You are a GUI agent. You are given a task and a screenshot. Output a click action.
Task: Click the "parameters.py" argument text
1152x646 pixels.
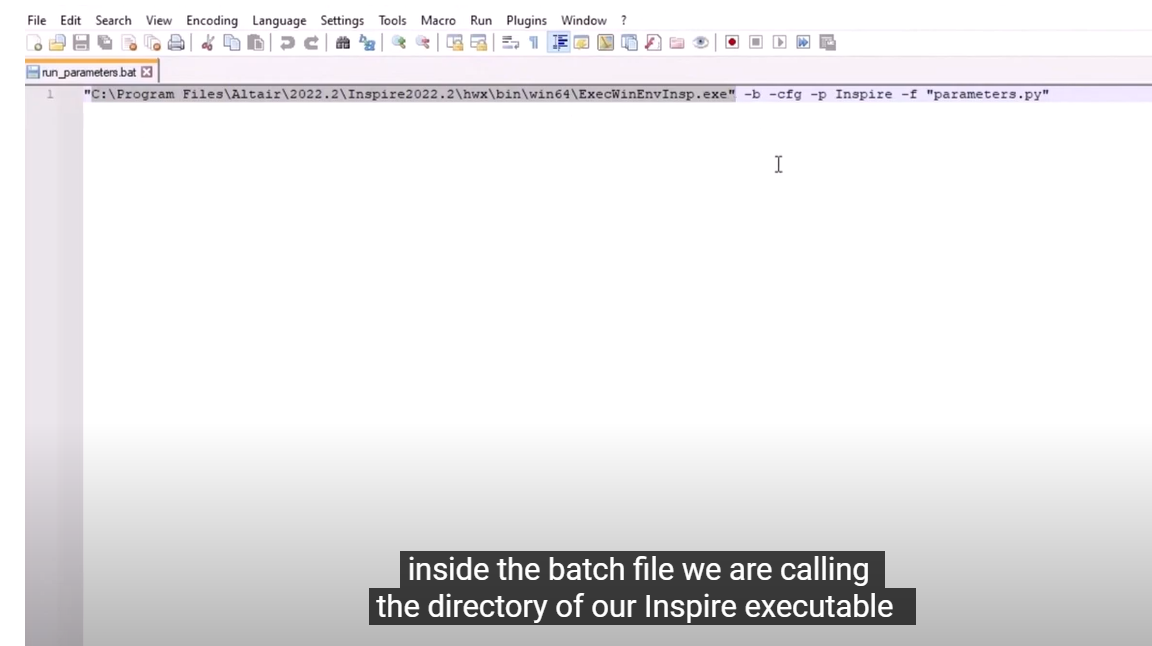(x=987, y=94)
